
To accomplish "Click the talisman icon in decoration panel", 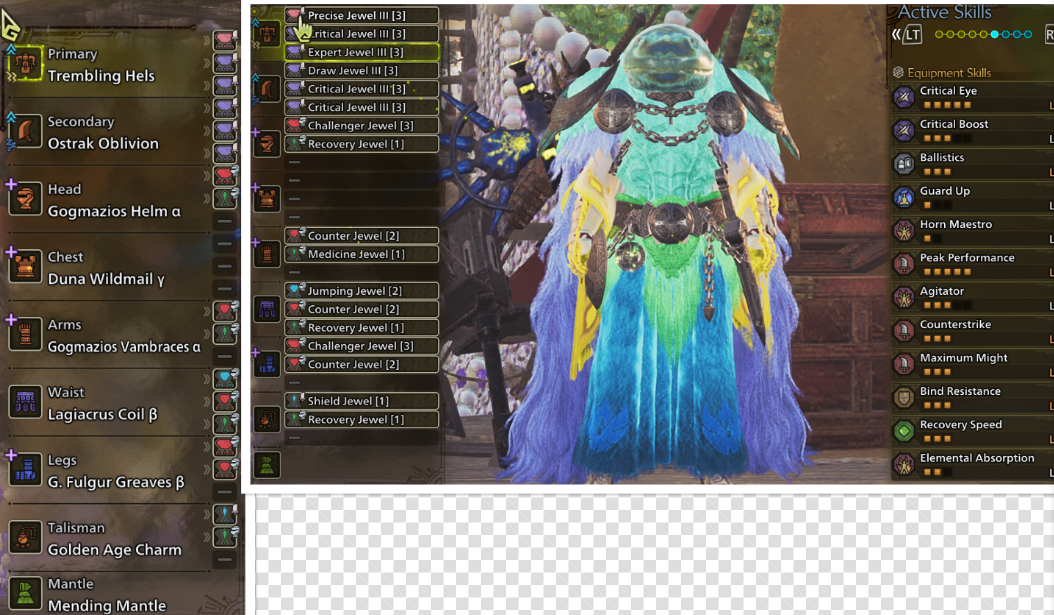I will pyautogui.click(x=267, y=419).
